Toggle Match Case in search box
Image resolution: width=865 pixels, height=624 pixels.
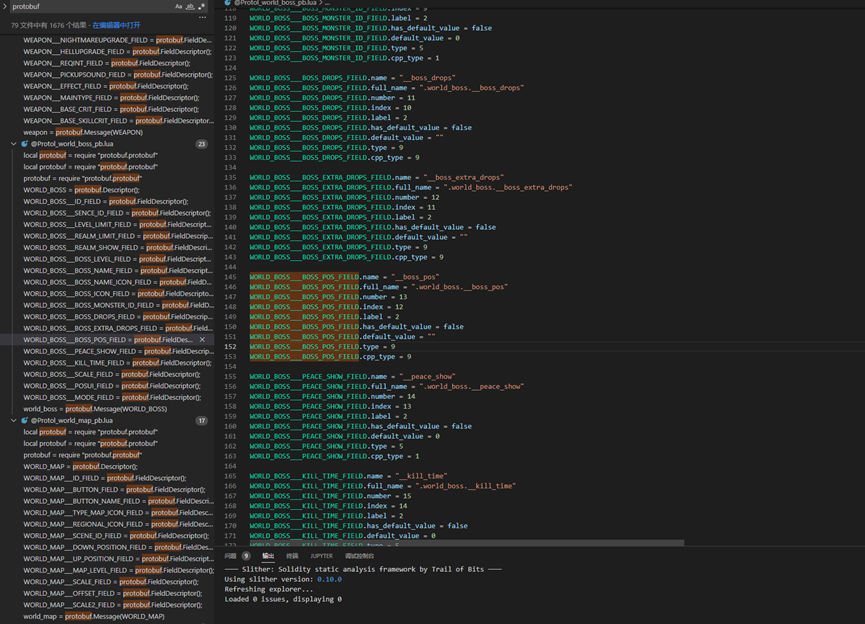(179, 6)
